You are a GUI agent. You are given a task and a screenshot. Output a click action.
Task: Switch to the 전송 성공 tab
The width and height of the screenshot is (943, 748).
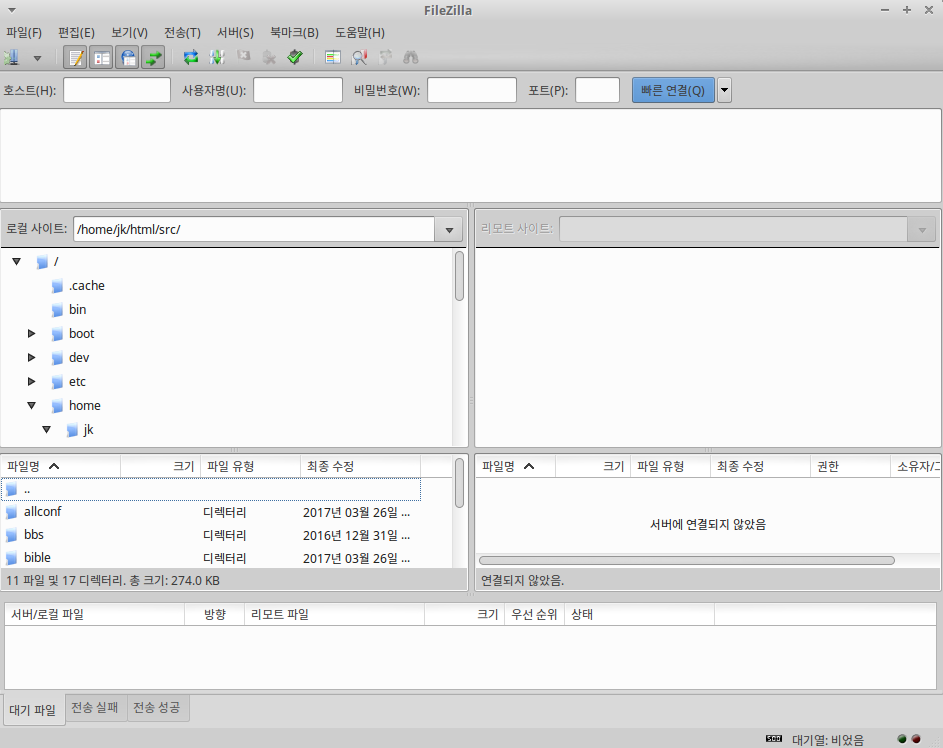157,708
